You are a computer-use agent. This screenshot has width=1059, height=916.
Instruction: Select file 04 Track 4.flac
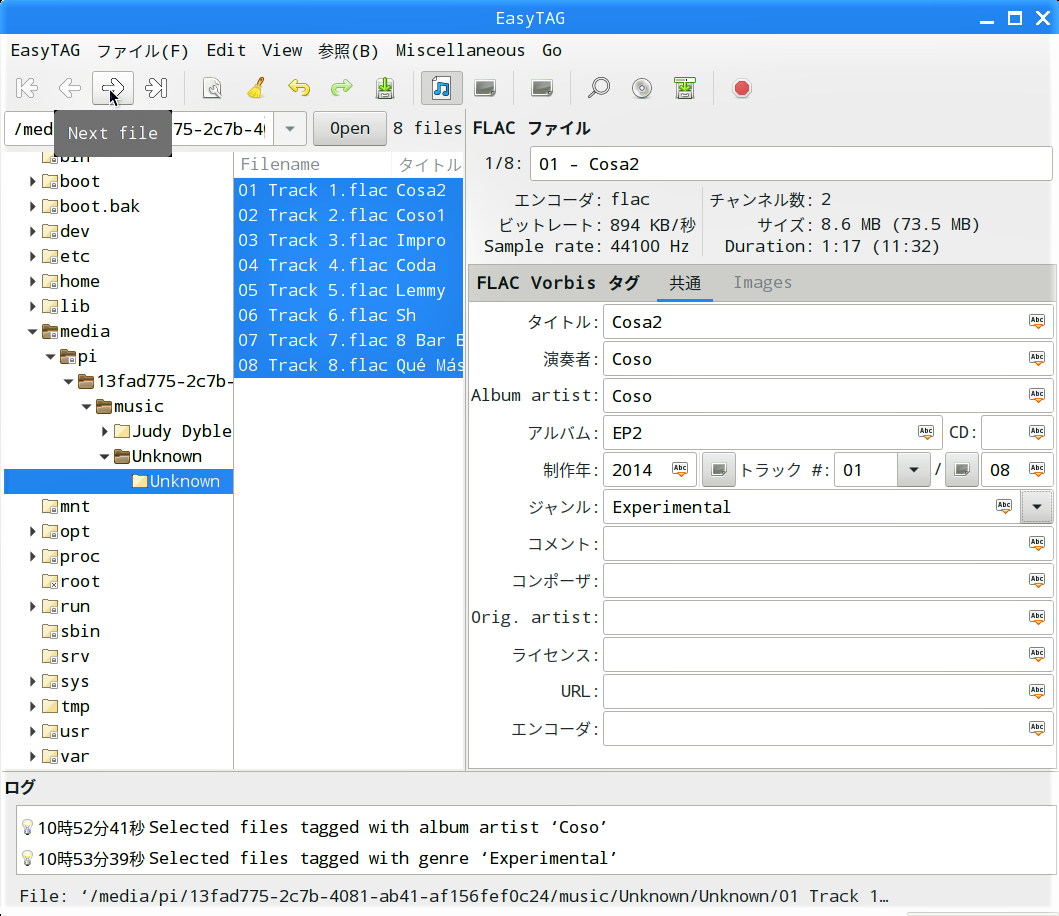pyautogui.click(x=348, y=265)
